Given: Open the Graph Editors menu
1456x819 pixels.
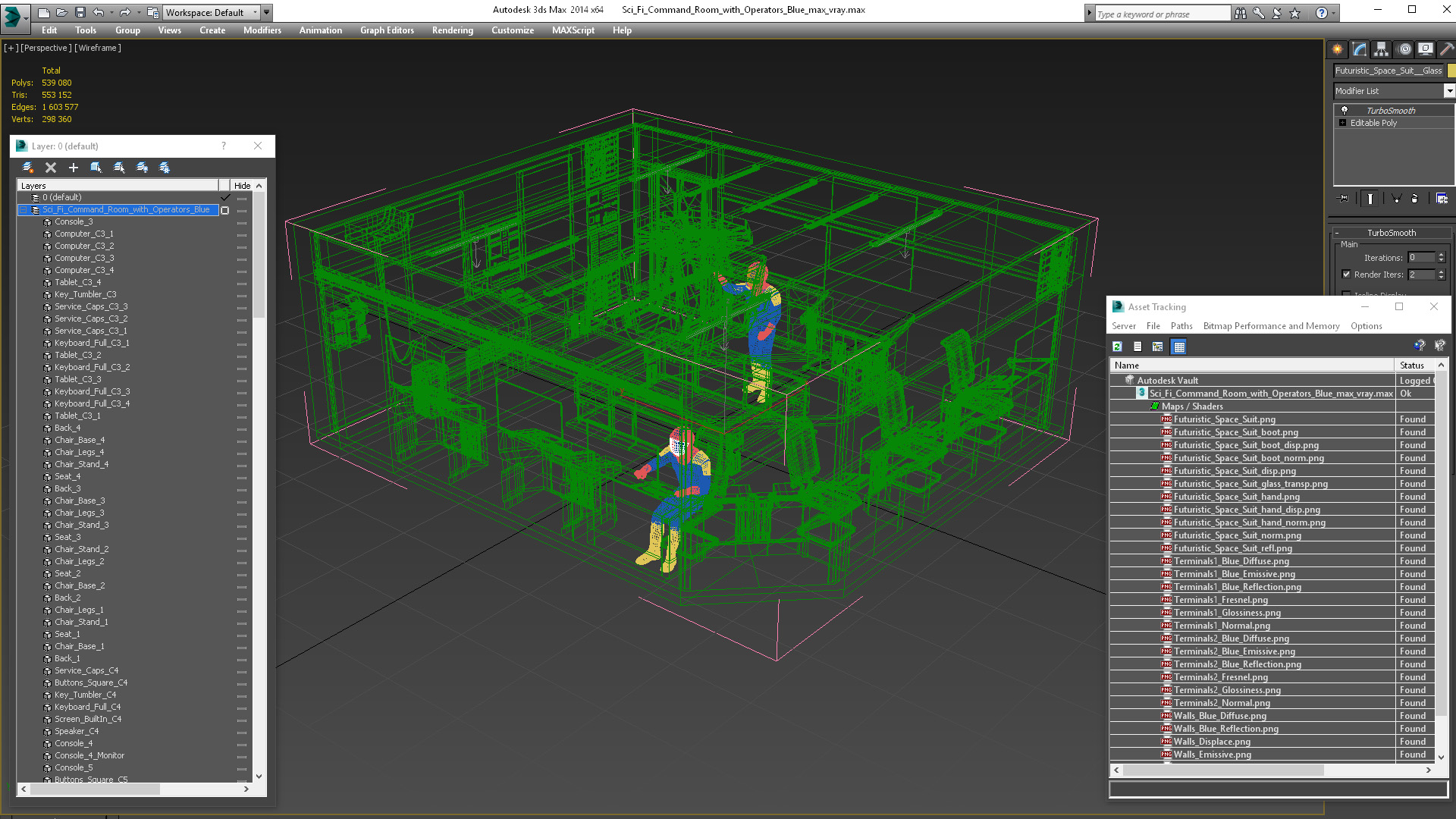Looking at the screenshot, I should (387, 30).
